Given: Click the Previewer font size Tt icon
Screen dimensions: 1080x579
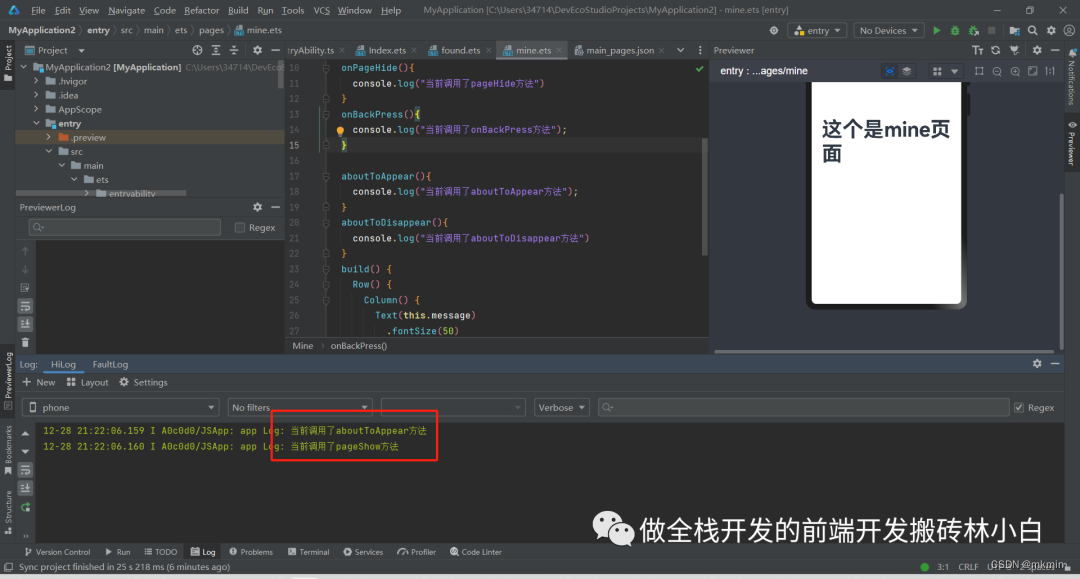Looking at the screenshot, I should (977, 50).
